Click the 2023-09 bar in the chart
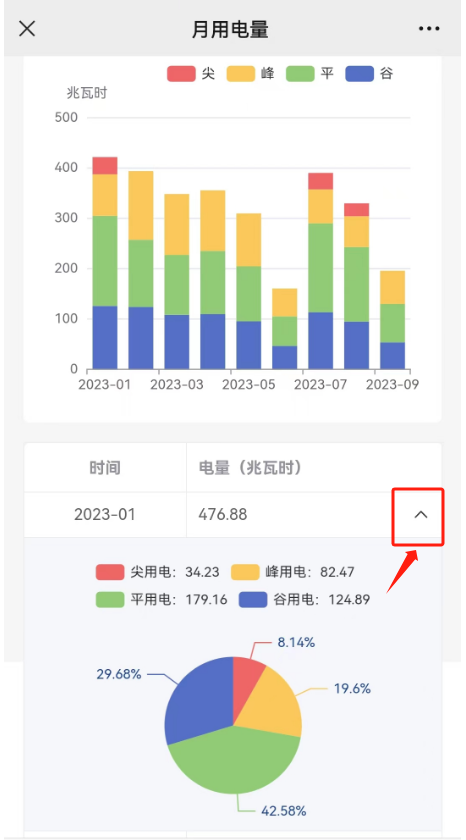 coord(392,320)
